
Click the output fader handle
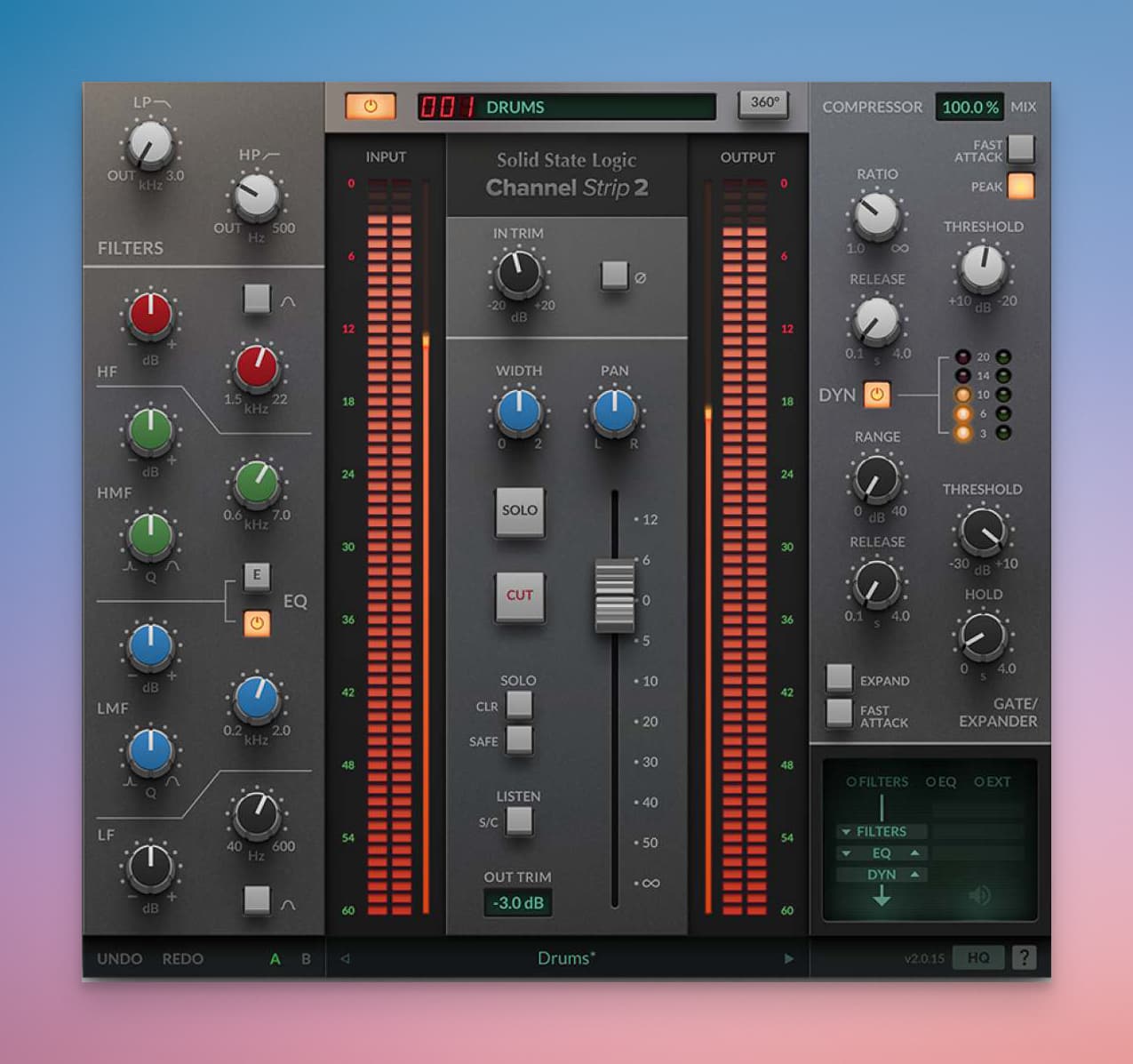614,596
